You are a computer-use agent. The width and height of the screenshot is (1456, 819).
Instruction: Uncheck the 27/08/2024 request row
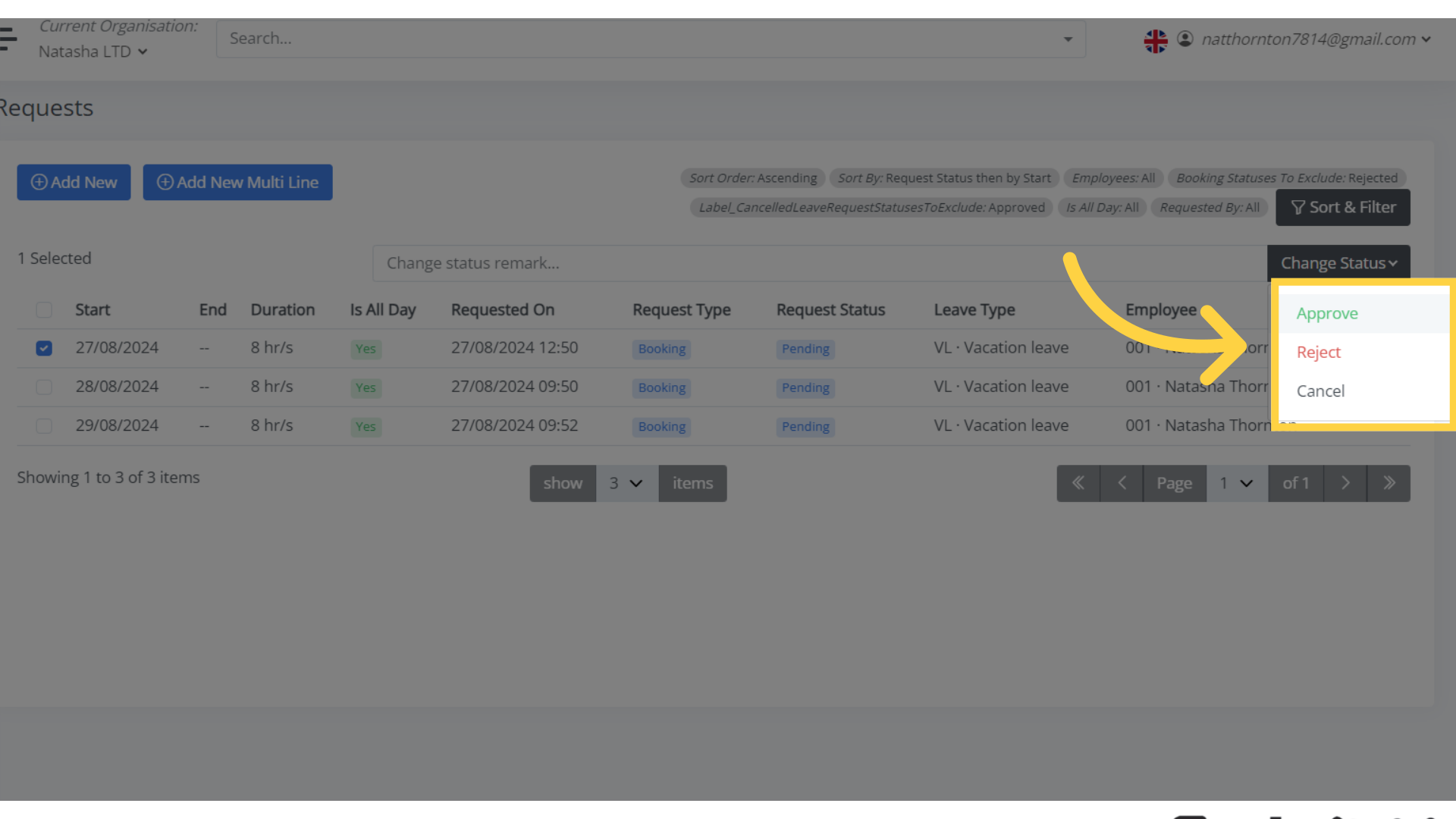44,348
